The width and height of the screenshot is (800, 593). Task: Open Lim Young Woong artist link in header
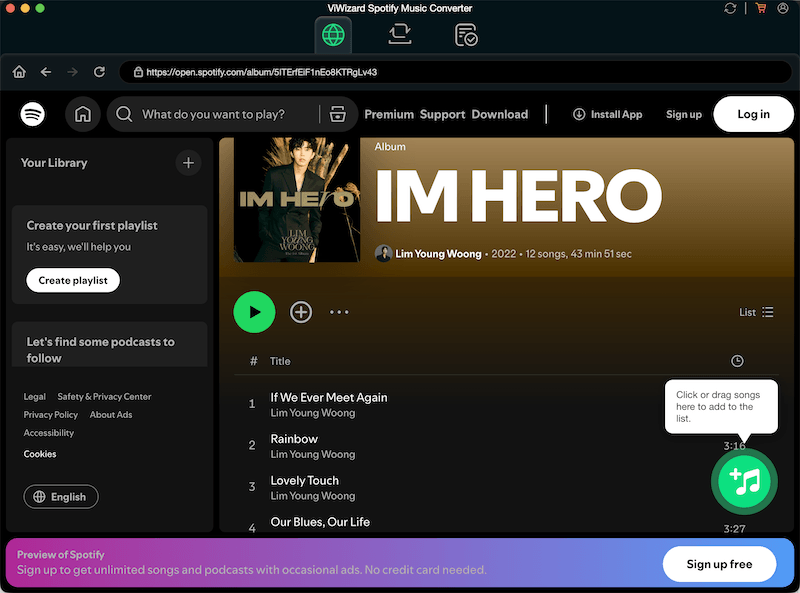coord(438,254)
